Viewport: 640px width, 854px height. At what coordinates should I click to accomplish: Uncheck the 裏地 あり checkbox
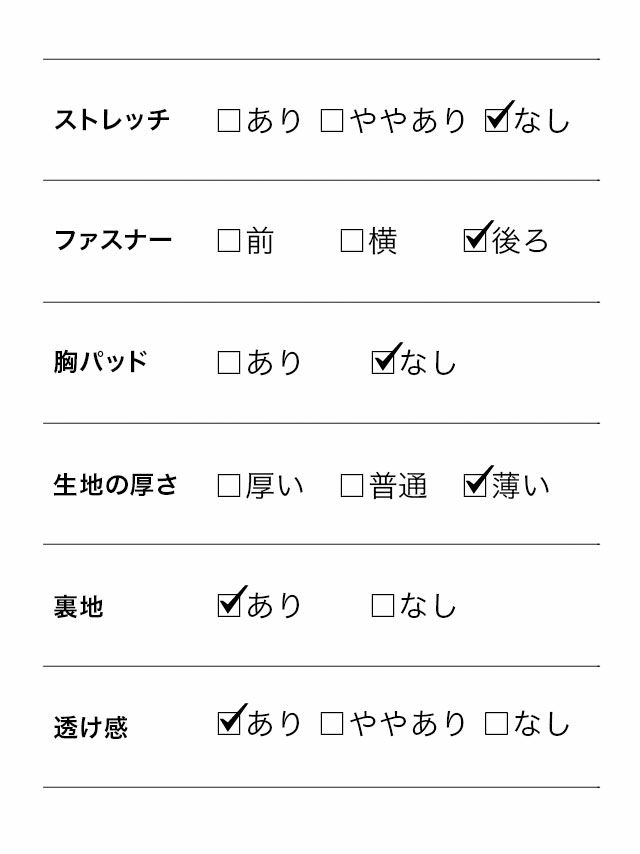pyautogui.click(x=229, y=605)
